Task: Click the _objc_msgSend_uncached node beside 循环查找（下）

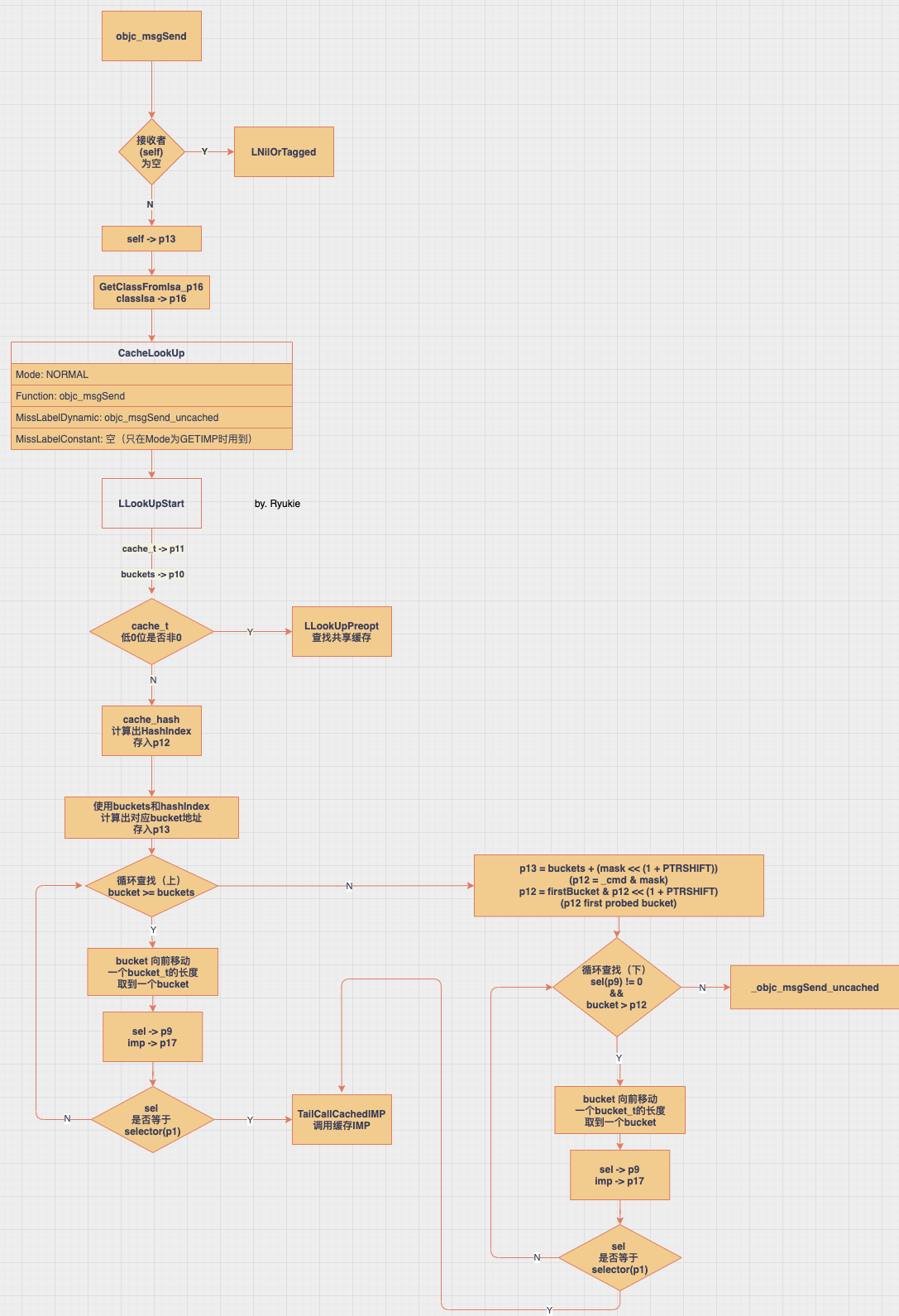Action: [815, 988]
